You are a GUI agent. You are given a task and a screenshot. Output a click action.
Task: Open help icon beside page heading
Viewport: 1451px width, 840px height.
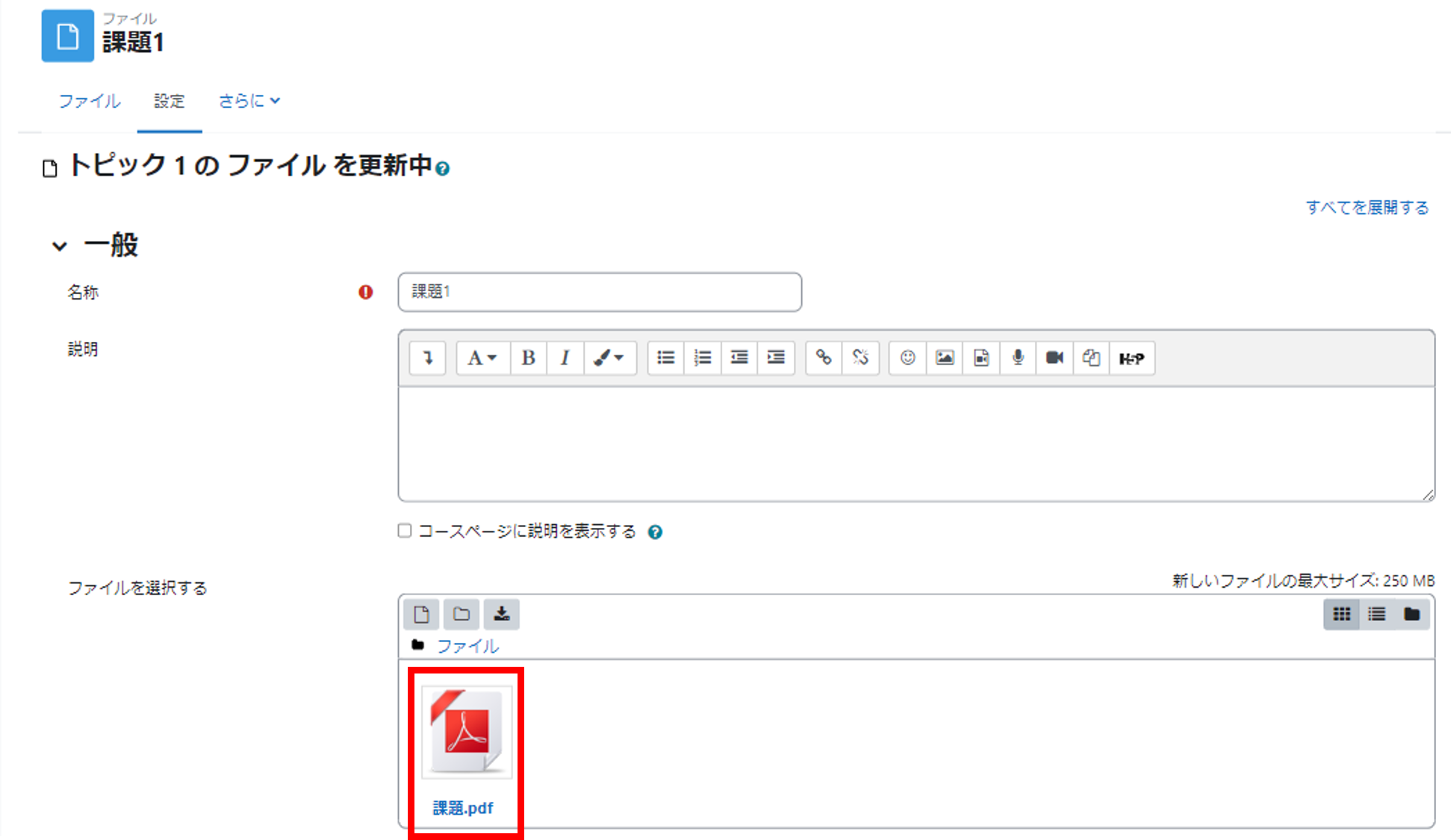coord(443,169)
